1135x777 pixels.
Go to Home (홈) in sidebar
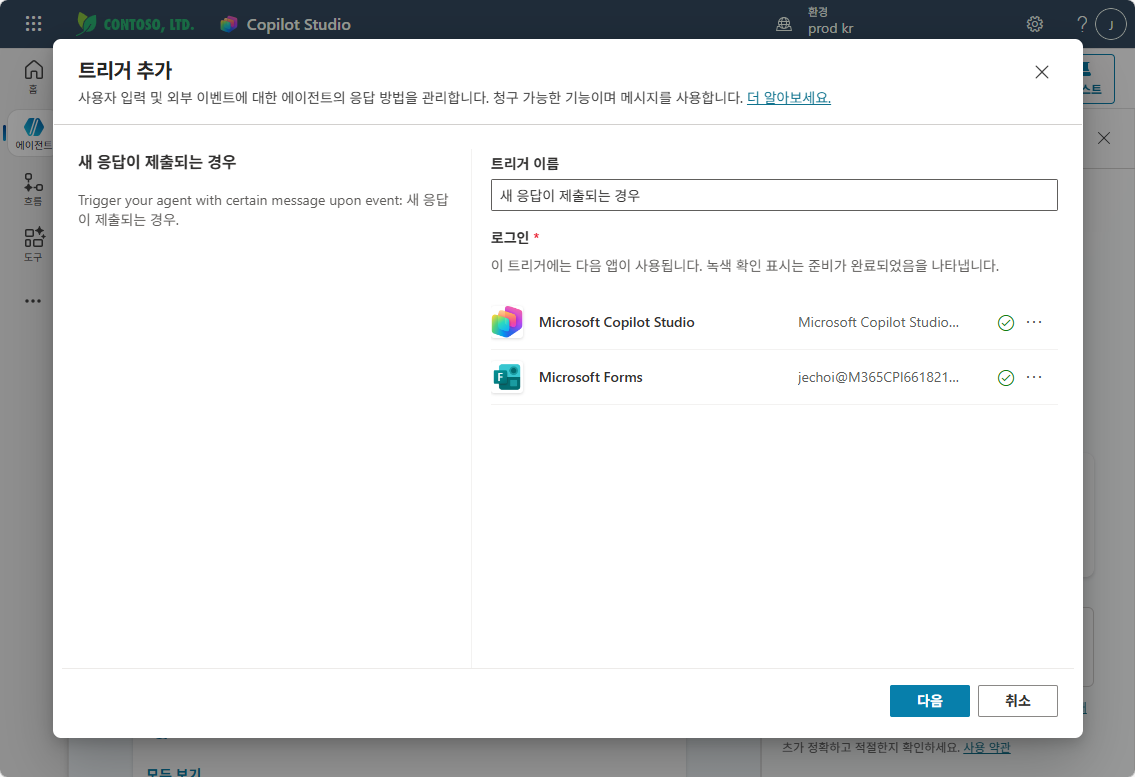33,77
